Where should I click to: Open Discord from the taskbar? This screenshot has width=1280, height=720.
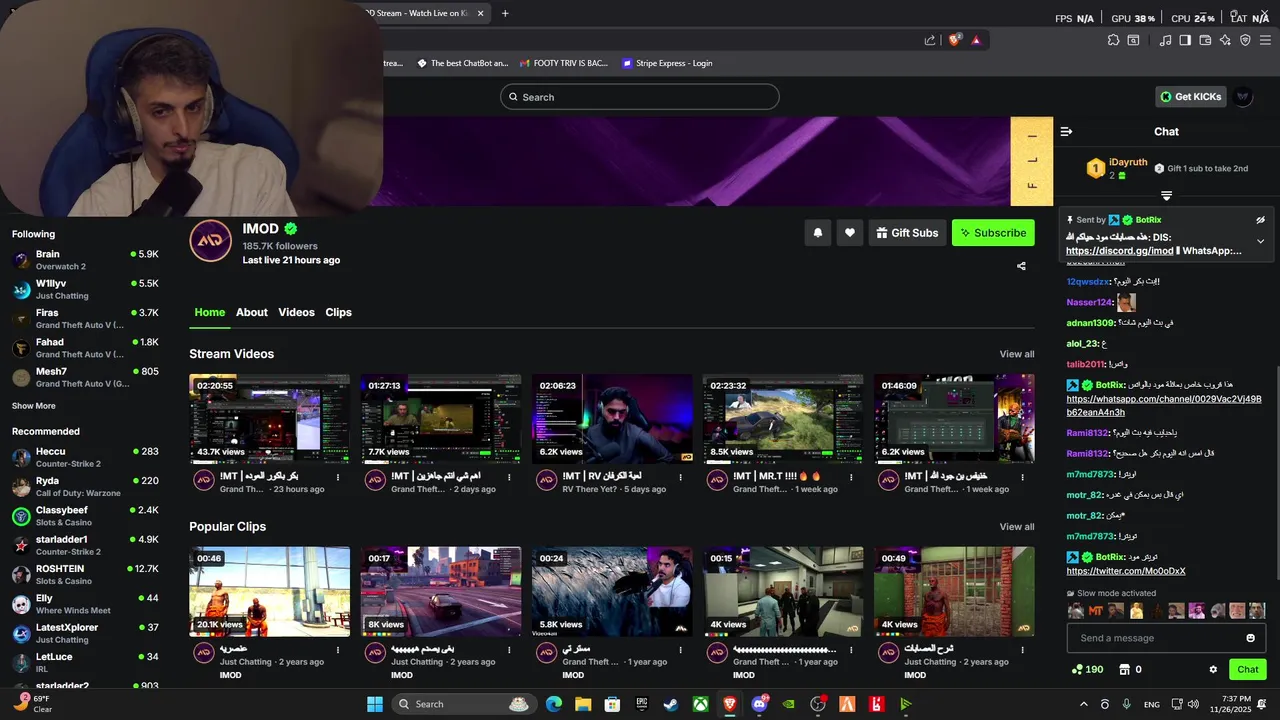(x=759, y=704)
